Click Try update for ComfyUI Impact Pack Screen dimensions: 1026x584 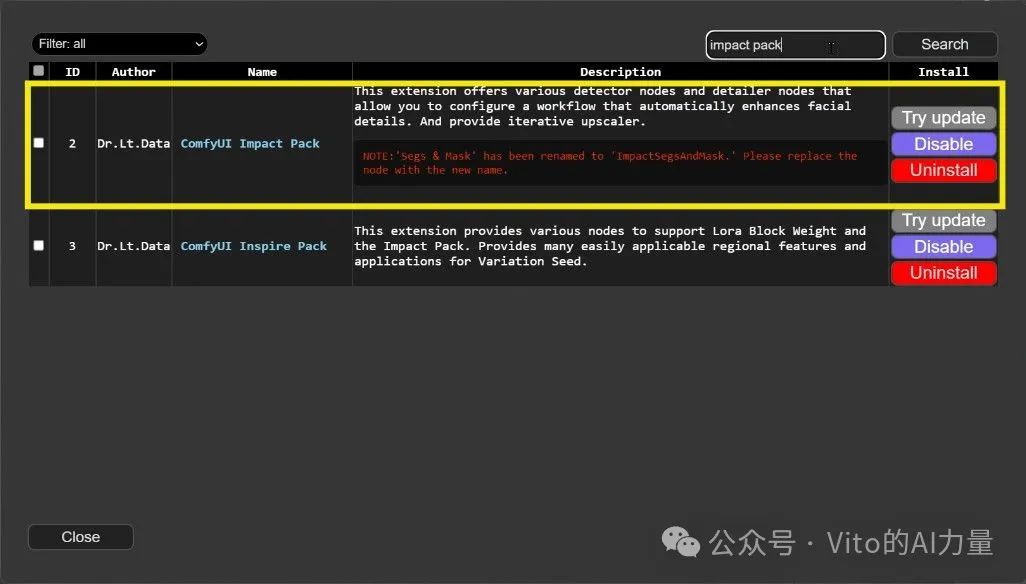[944, 118]
